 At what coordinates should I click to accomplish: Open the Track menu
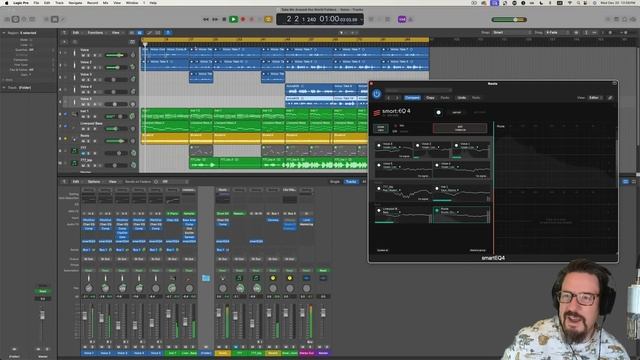60,3
